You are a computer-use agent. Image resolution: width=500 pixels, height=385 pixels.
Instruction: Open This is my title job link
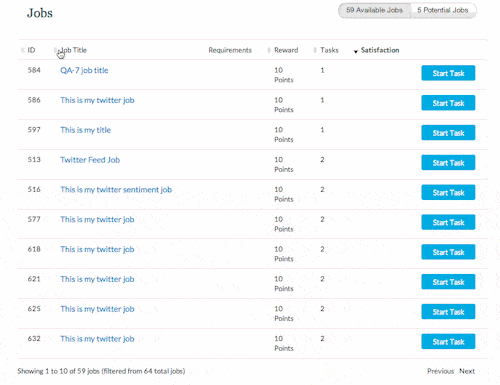(x=85, y=130)
